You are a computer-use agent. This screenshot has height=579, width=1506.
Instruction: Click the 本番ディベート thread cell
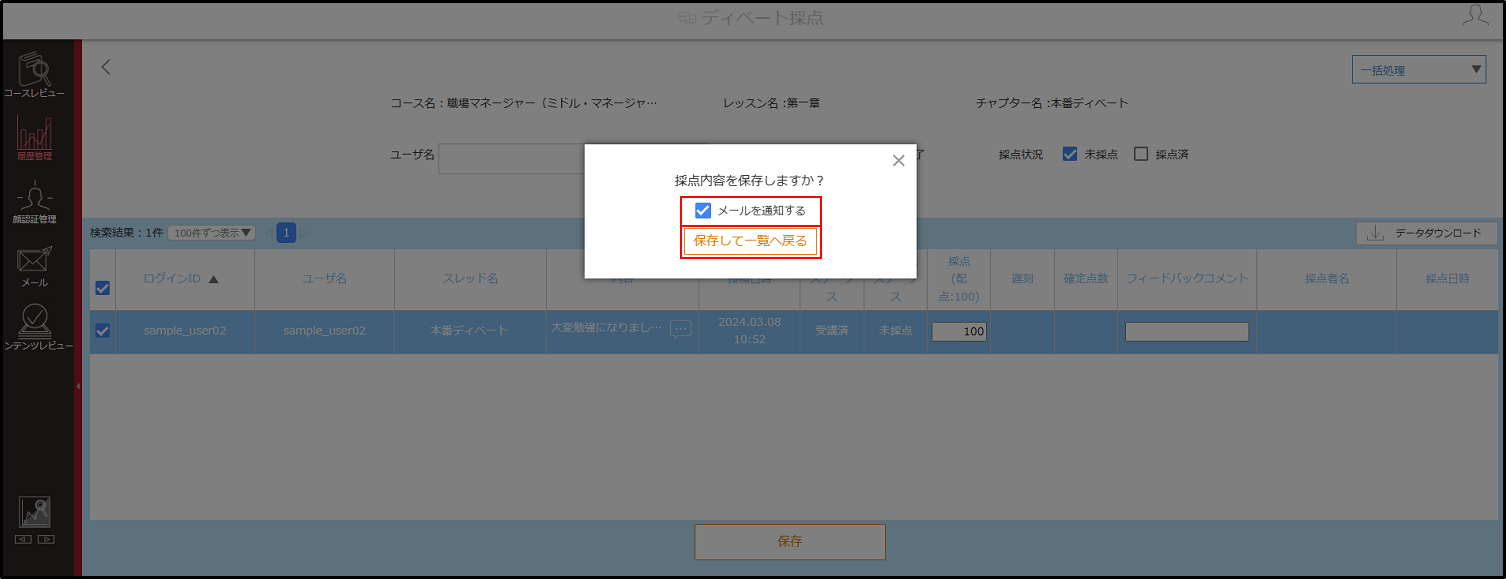[x=471, y=331]
